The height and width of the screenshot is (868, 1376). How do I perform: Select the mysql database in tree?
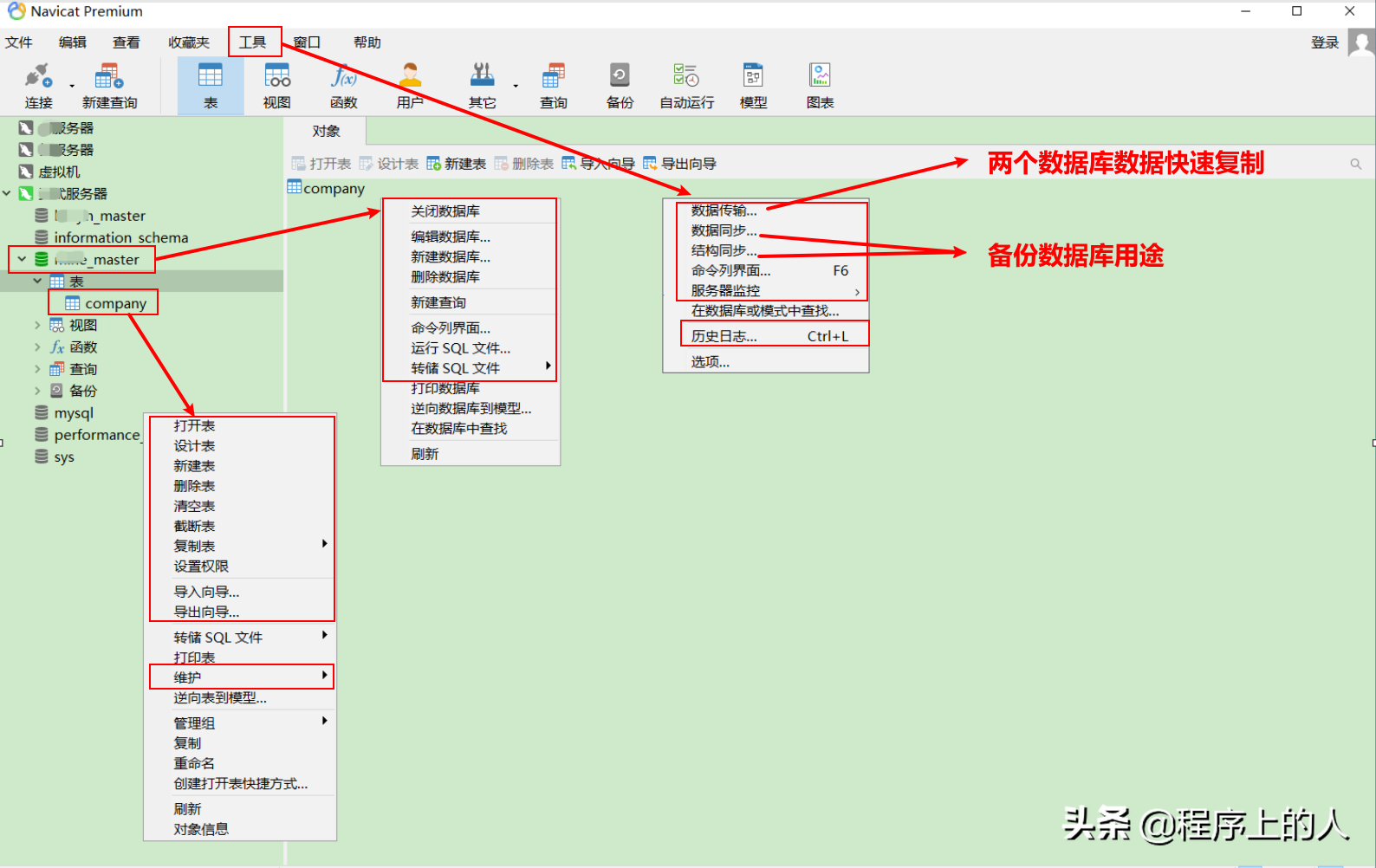click(x=73, y=413)
